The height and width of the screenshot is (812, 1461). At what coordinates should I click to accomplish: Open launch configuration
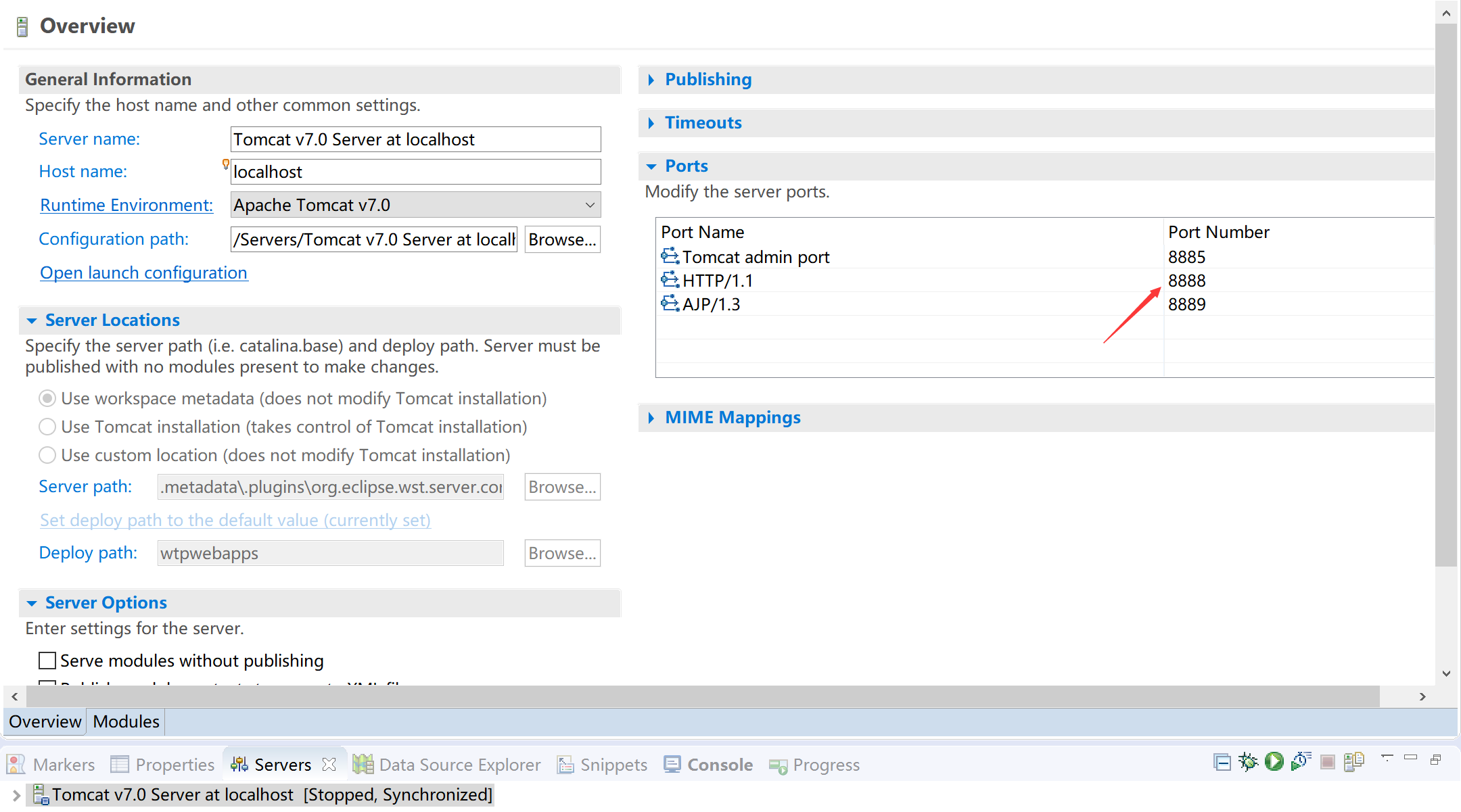pyautogui.click(x=143, y=272)
